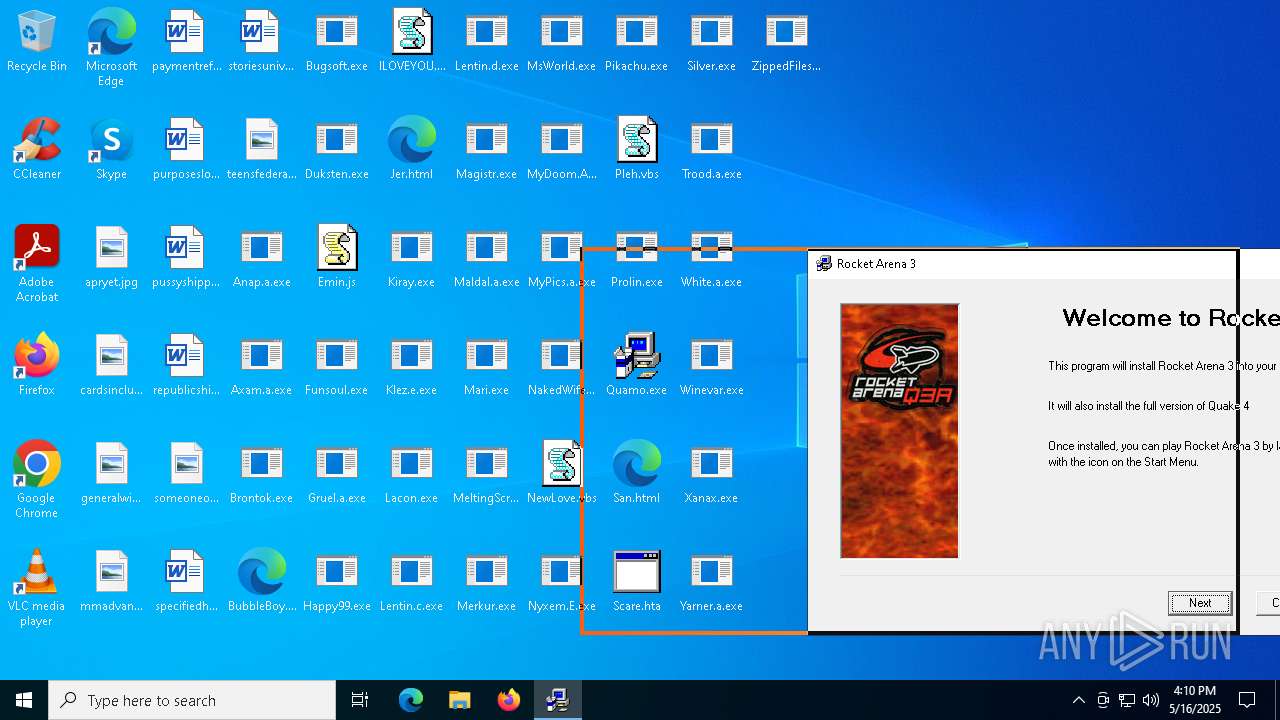Open the Windows Start menu

[24, 700]
